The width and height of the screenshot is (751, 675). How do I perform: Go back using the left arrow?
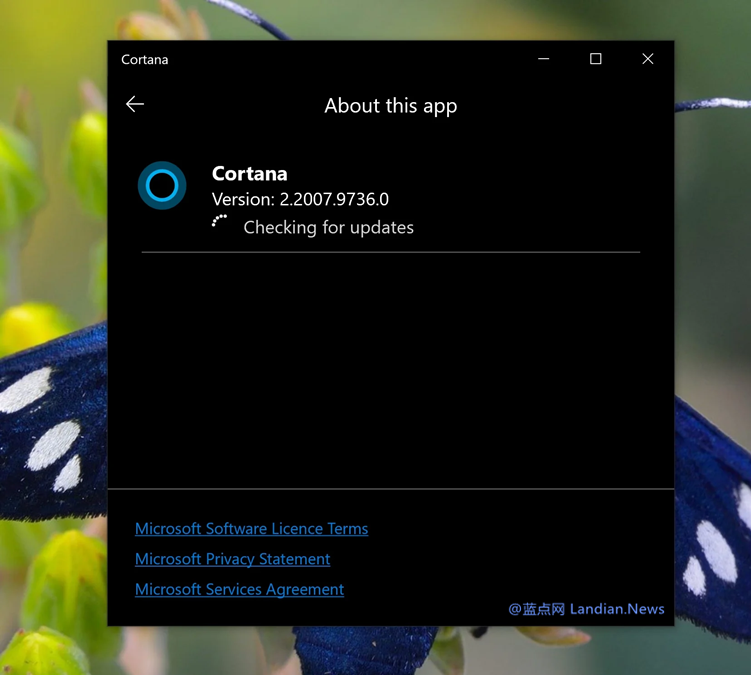[x=135, y=104]
